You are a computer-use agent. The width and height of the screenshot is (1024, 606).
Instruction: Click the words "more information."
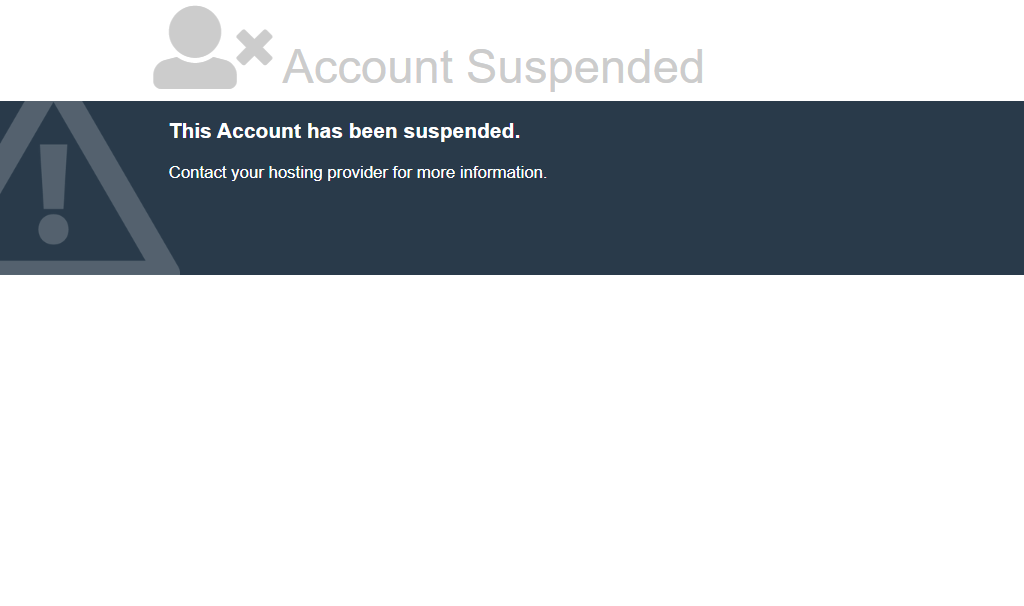[482, 172]
